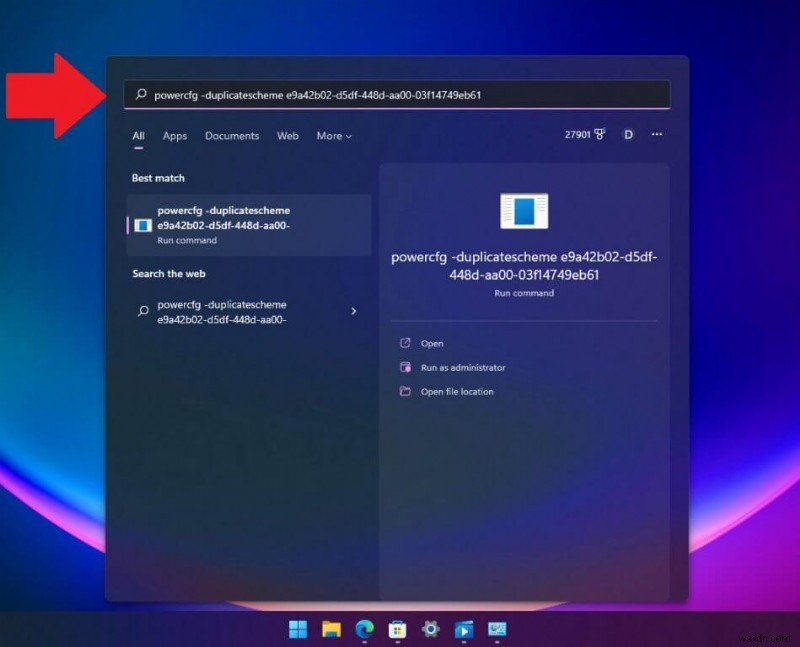Click the Microsoft Rewards trophy icon
Image resolution: width=800 pixels, height=647 pixels.
[x=601, y=135]
